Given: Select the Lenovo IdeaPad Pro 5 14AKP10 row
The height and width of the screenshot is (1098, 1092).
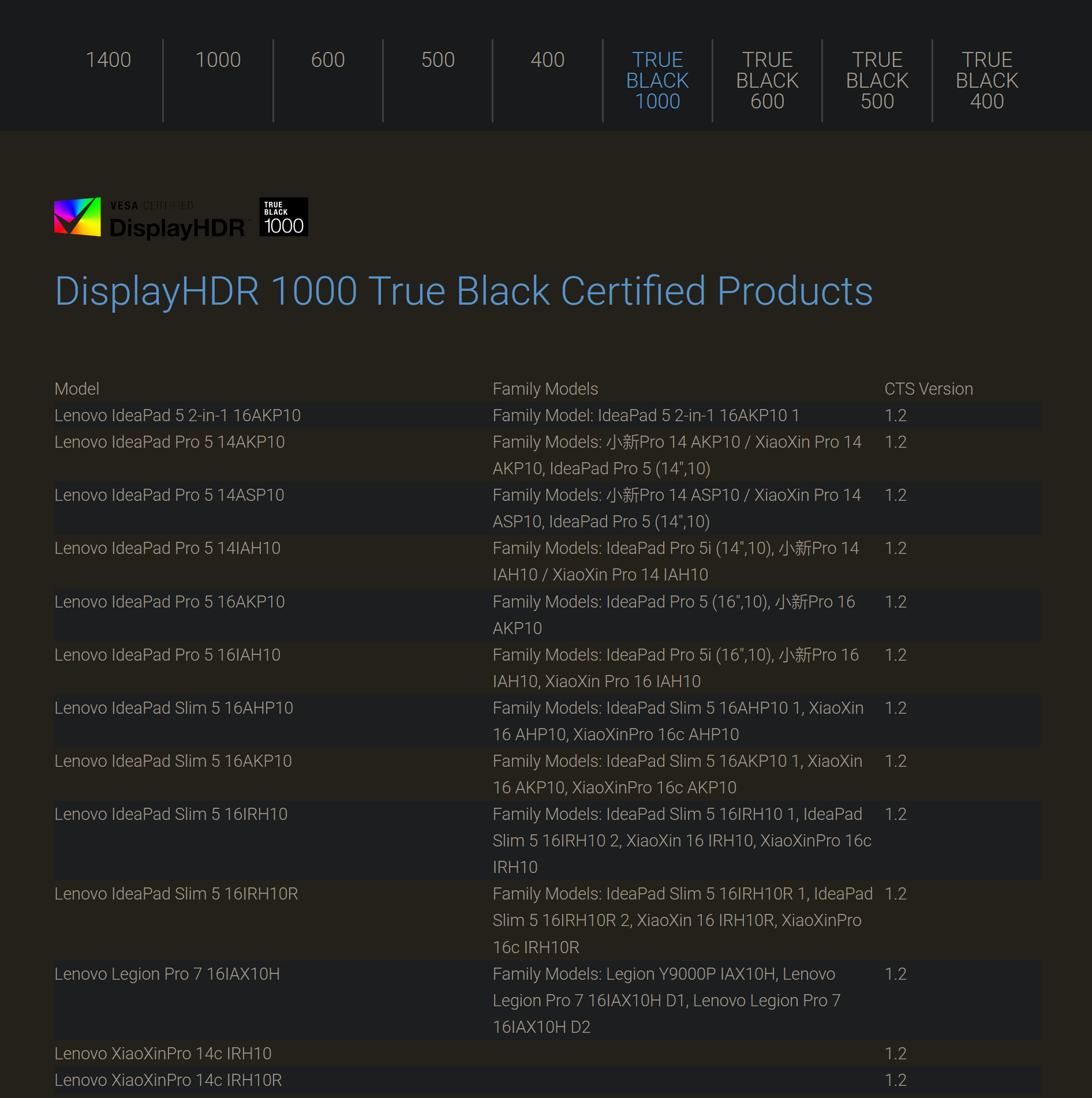Looking at the screenshot, I should (x=170, y=442).
